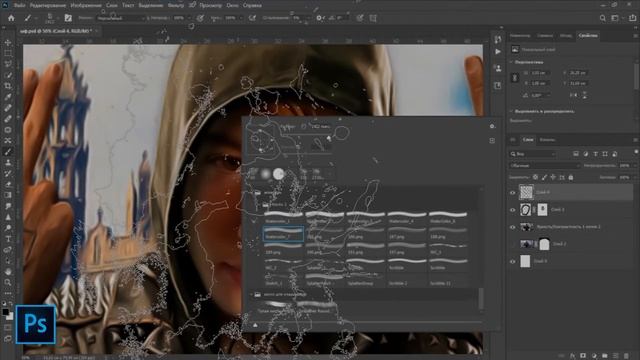Screen dimensions: 640x360
Task: Collapse the Выровнять и распределить section
Action: (511, 111)
